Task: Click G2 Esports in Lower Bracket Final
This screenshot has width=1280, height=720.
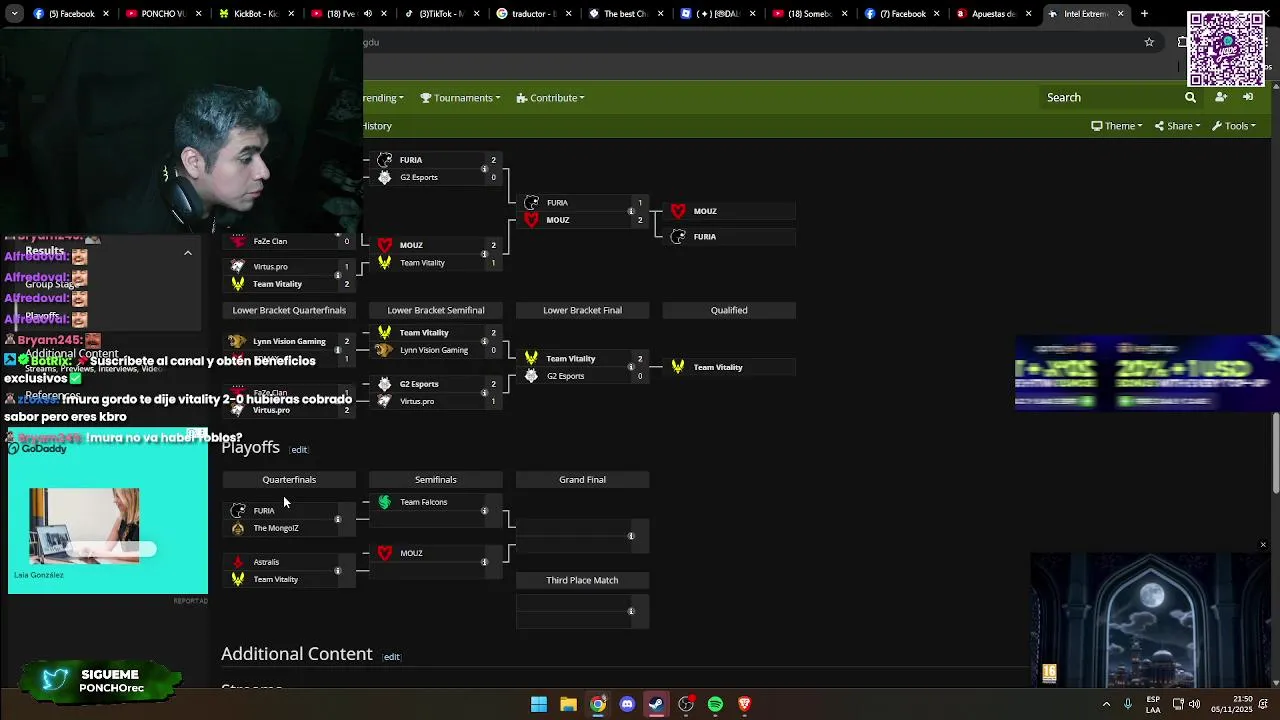Action: pos(565,376)
